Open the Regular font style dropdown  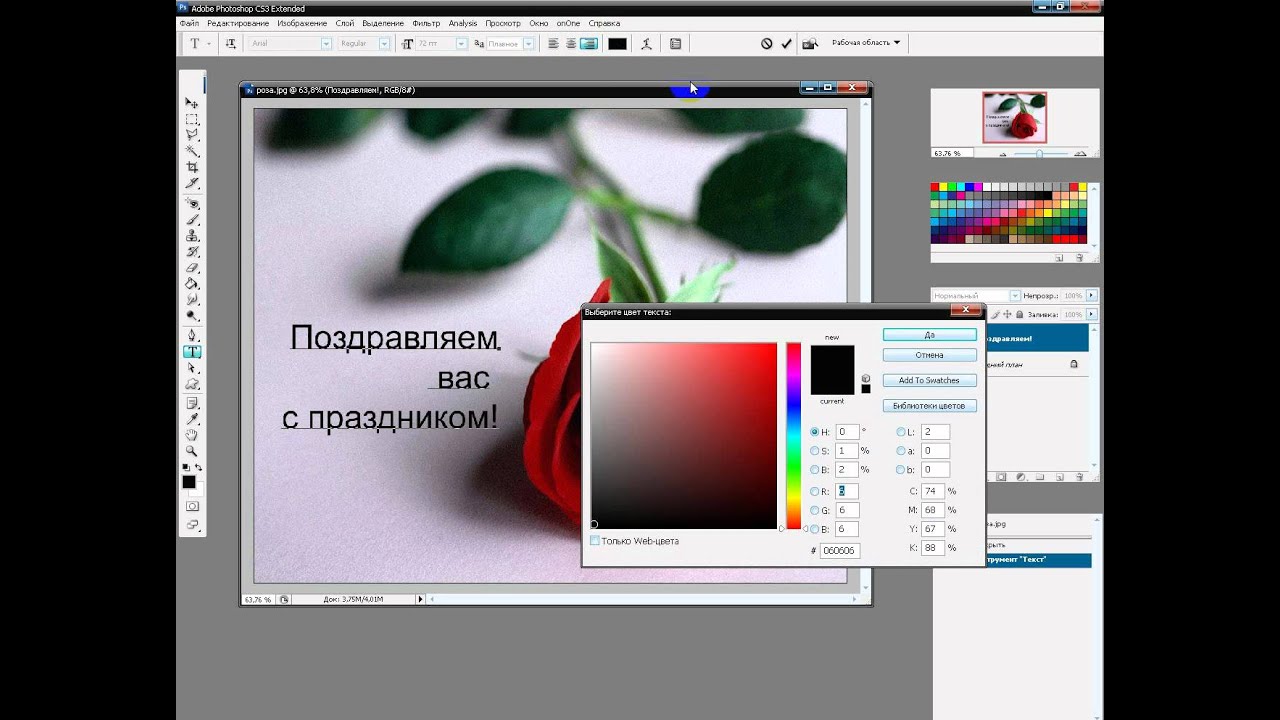[385, 43]
